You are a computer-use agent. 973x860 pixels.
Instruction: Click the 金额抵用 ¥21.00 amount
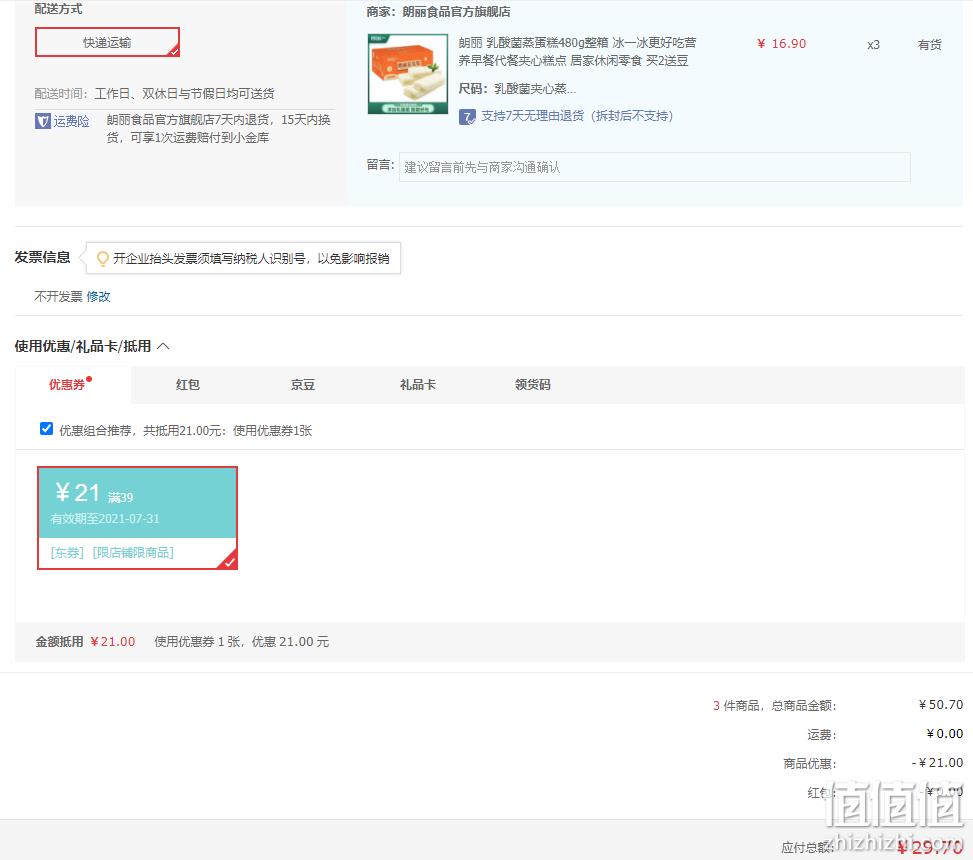pos(113,642)
